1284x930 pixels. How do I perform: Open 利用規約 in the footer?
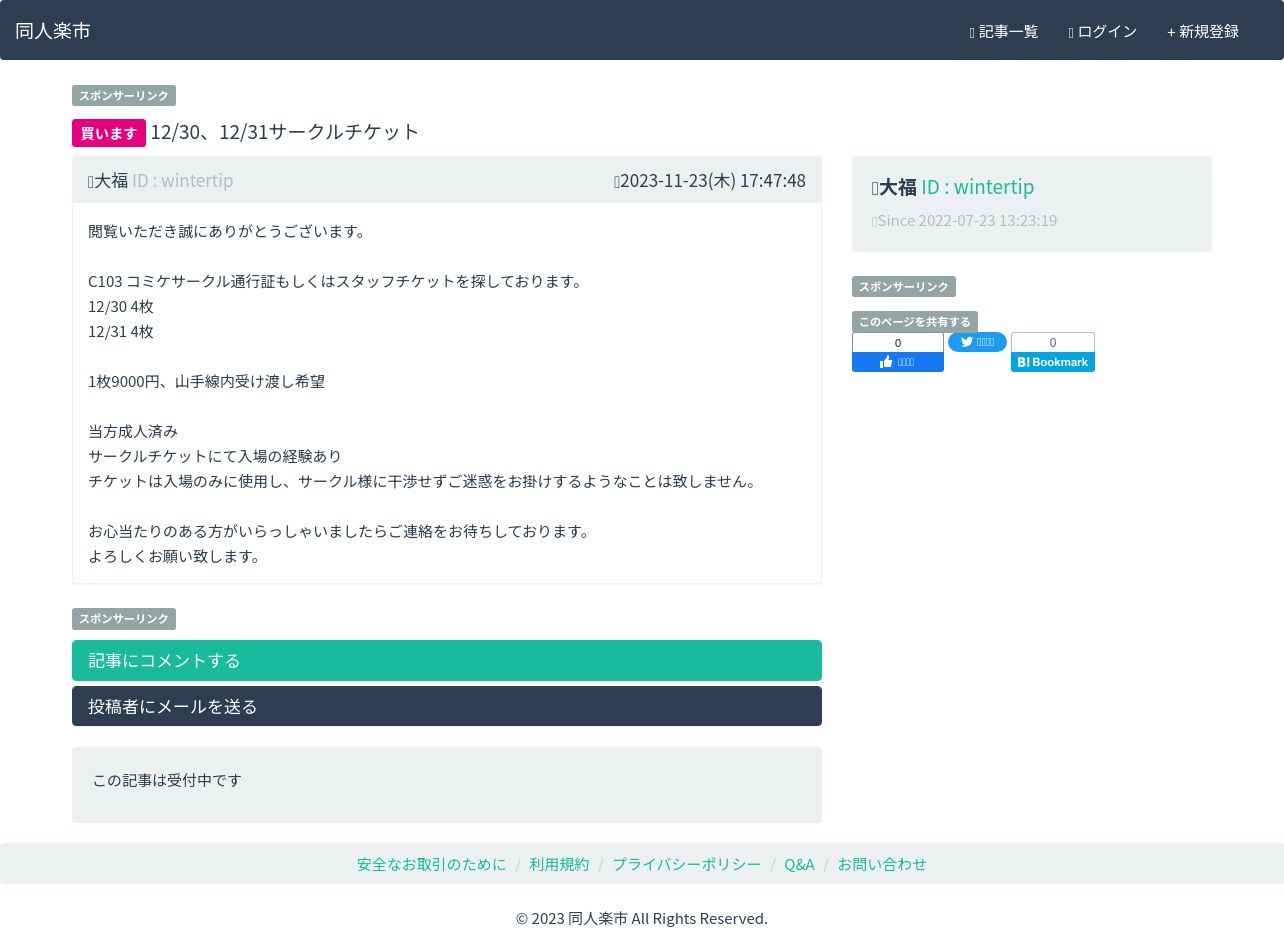click(559, 864)
